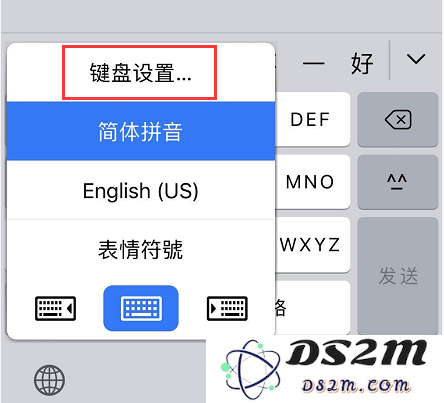Tap the 发送 send key
The height and width of the screenshot is (403, 444).
(398, 276)
